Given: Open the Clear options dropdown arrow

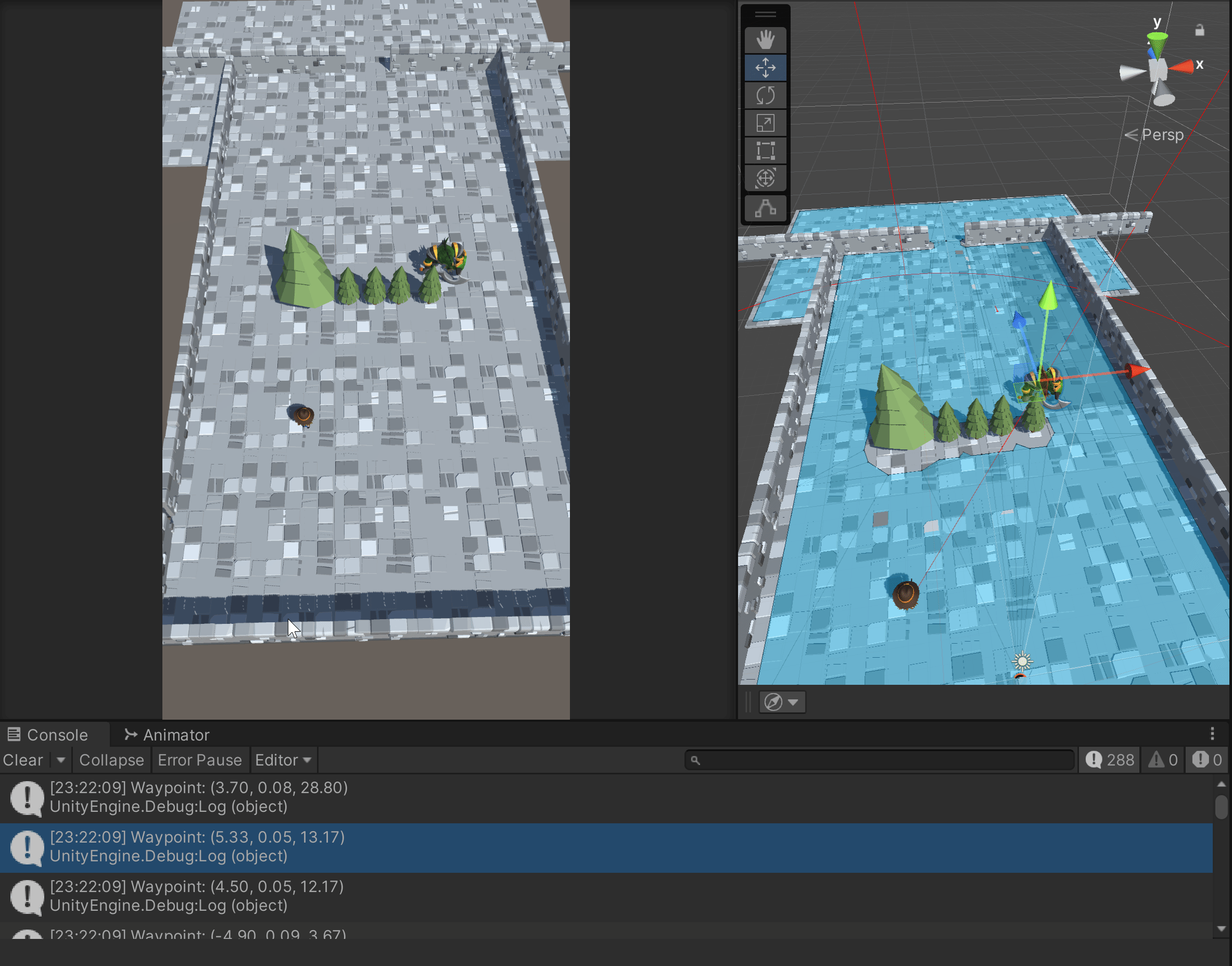Looking at the screenshot, I should point(60,760).
